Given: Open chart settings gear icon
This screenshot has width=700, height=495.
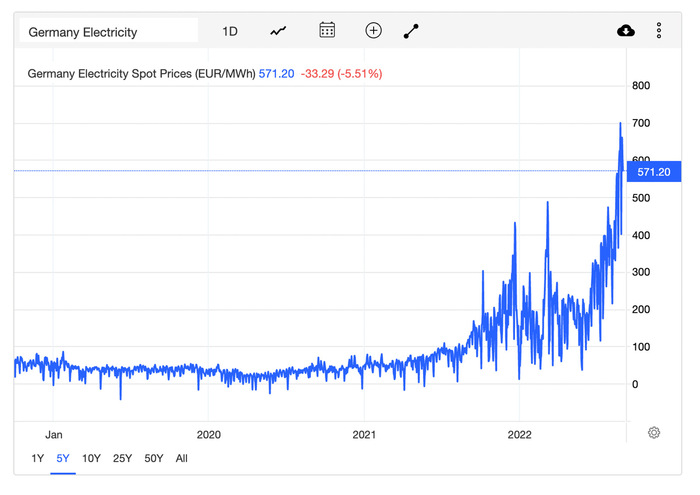Looking at the screenshot, I should pyautogui.click(x=653, y=433).
